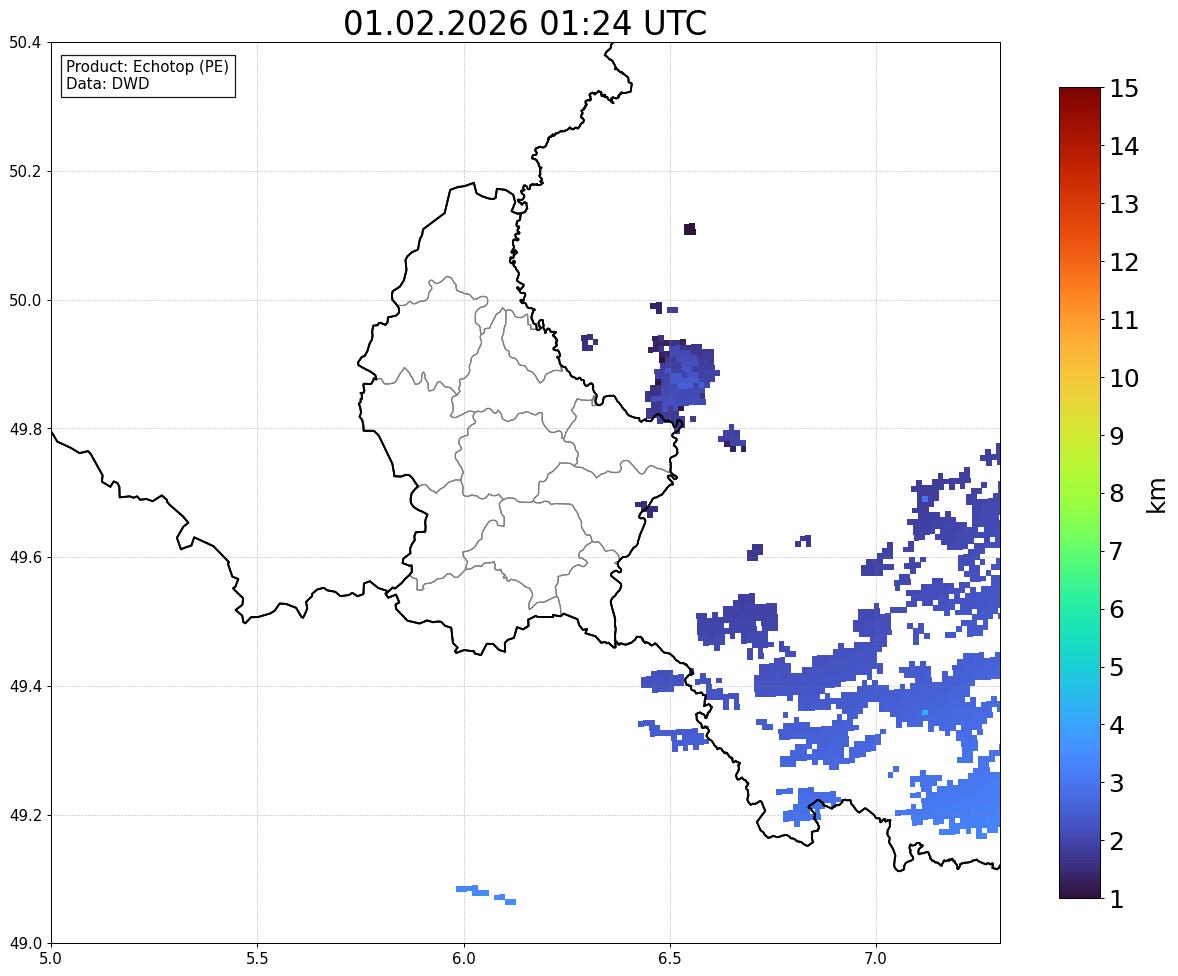The image size is (1178, 976).
Task: Click the latitude label '50.4'
Action: click(x=25, y=43)
